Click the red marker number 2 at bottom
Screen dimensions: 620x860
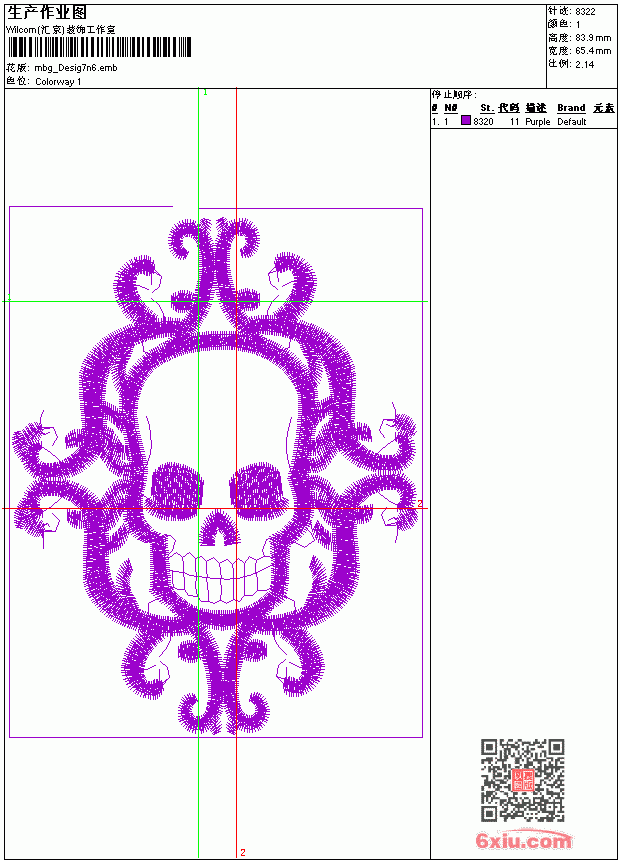[243, 852]
